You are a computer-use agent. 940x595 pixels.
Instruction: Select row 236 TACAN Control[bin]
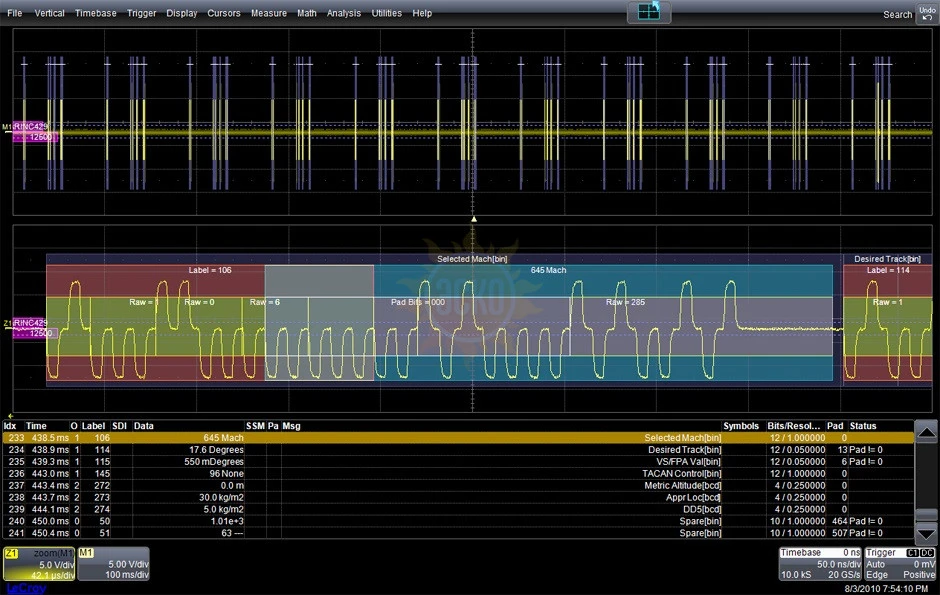[x=458, y=473]
